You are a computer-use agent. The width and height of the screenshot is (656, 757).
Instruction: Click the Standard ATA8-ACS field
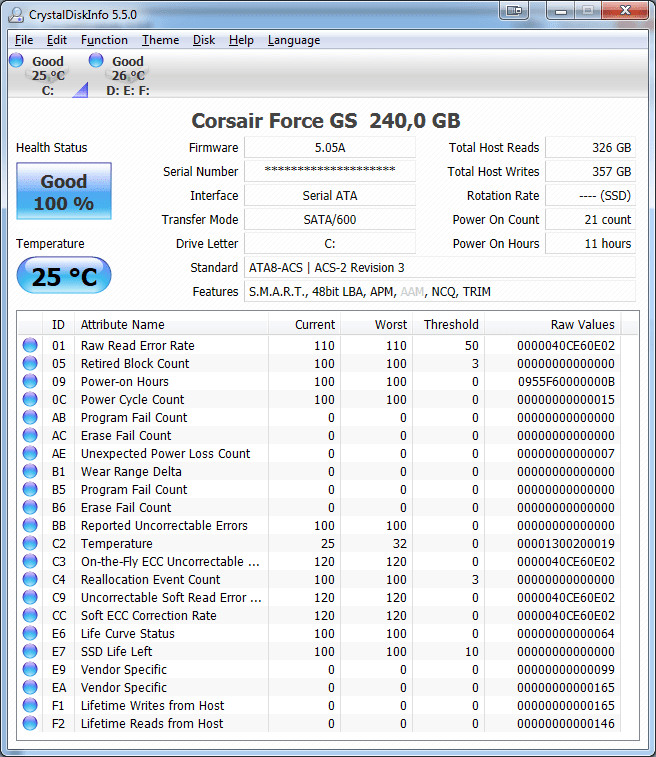(440, 267)
